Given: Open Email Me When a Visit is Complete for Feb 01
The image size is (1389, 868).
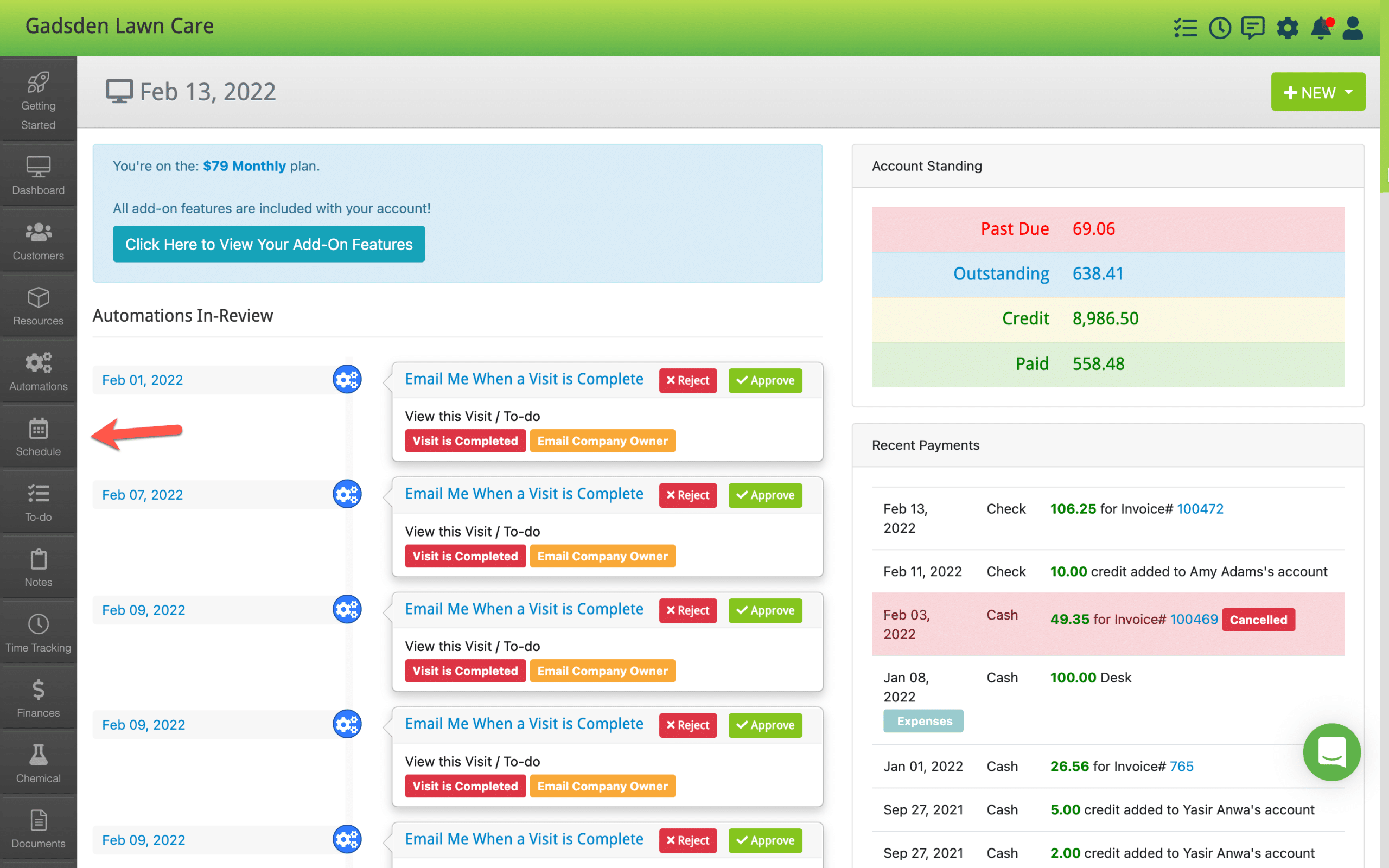Looking at the screenshot, I should (x=524, y=379).
